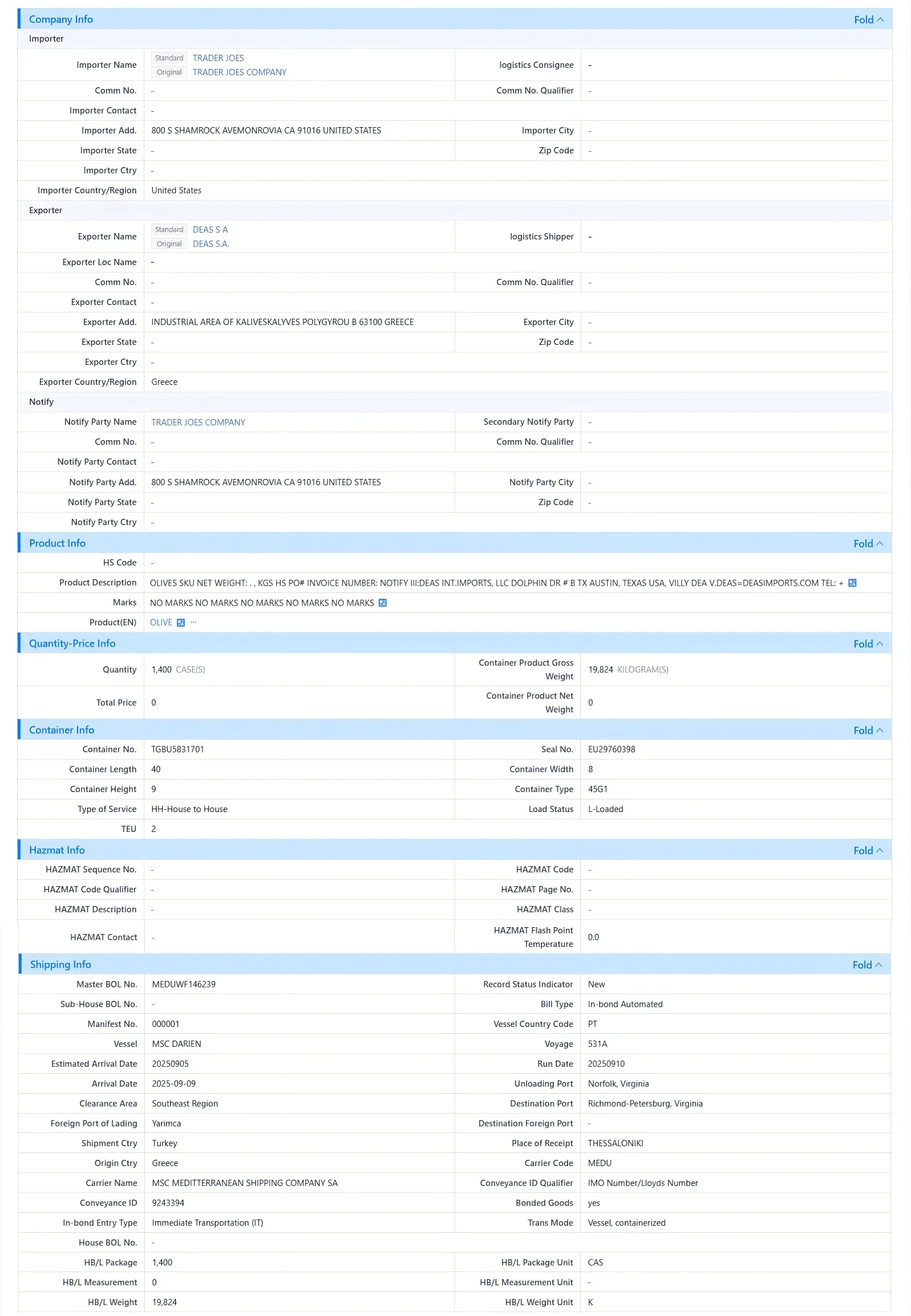The height and width of the screenshot is (1316, 911).
Task: Open the OLIVE product link
Action: 161,622
